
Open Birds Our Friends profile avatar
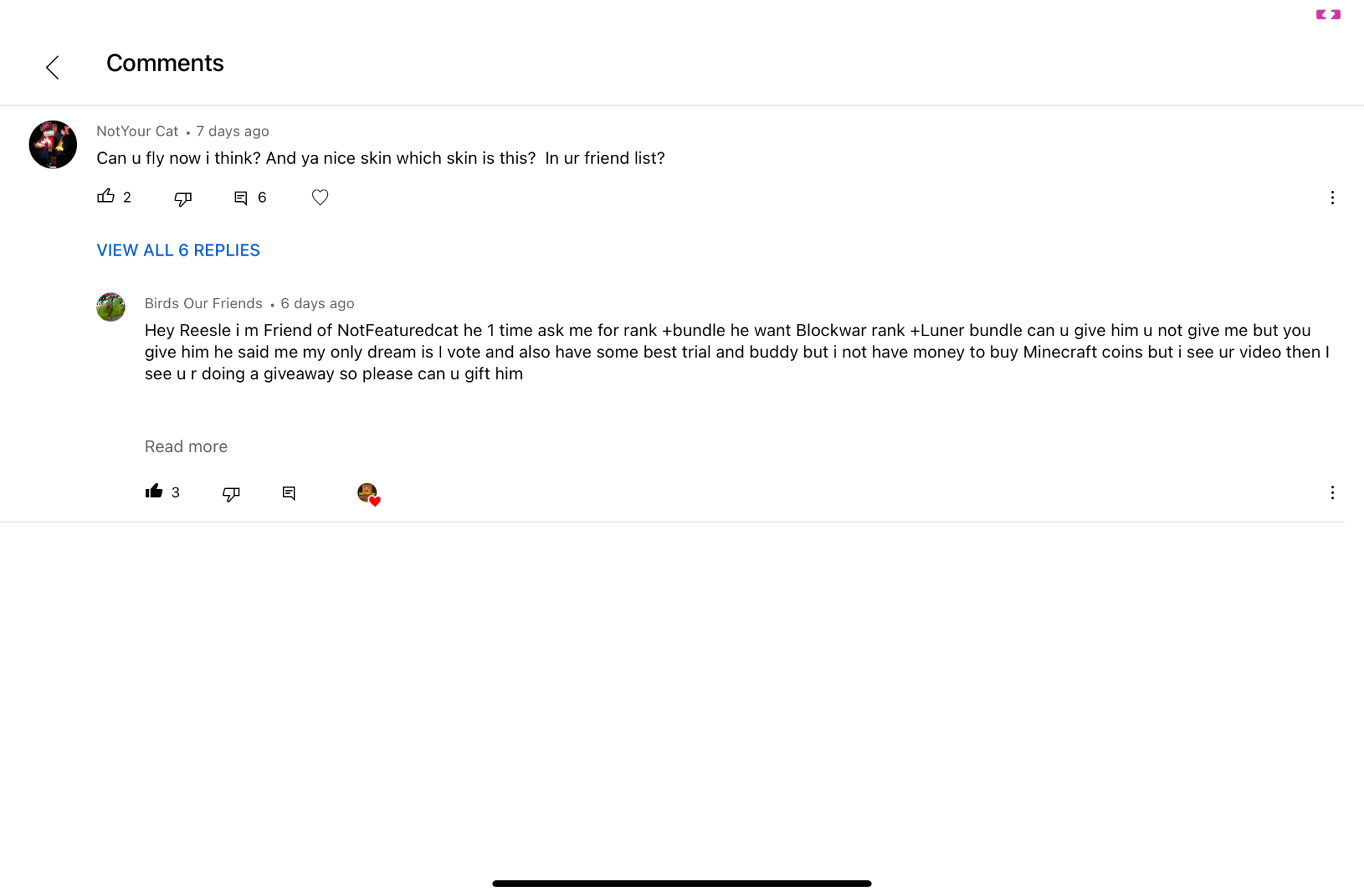[110, 307]
